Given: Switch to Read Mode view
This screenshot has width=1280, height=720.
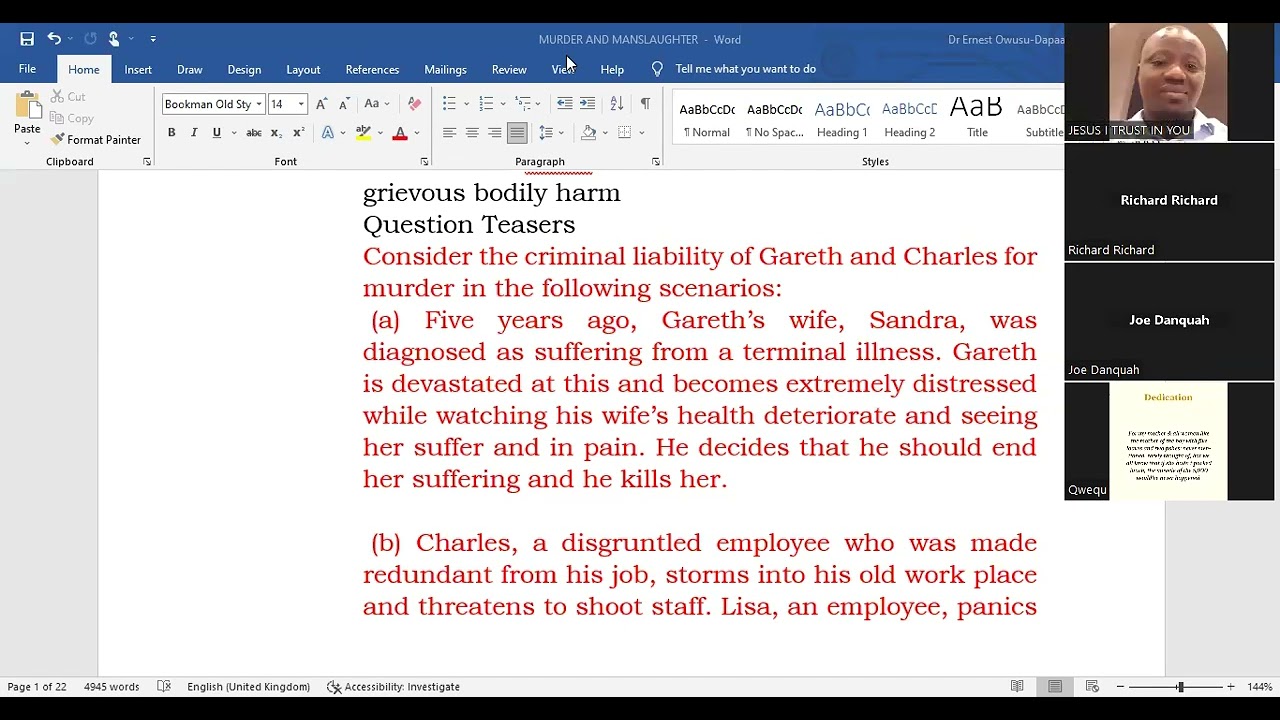Looking at the screenshot, I should coord(1017,687).
